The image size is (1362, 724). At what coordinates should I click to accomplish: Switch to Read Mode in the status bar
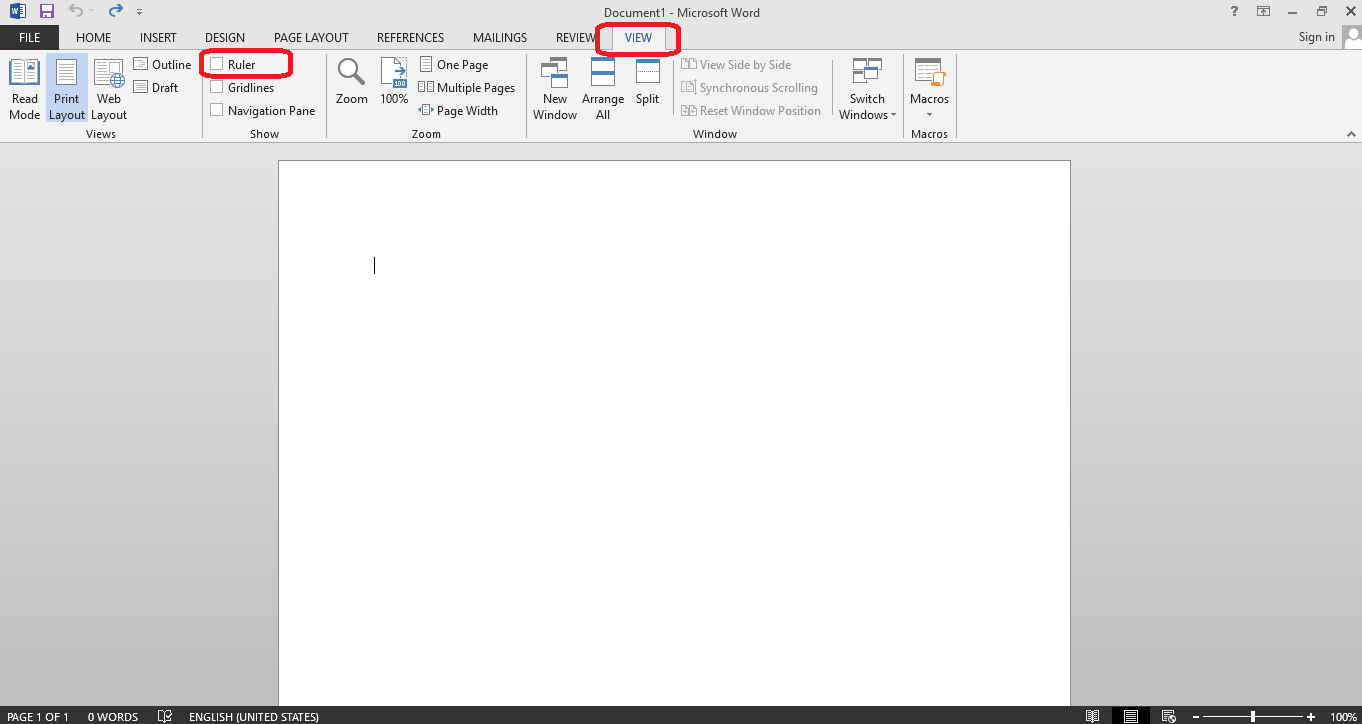point(1093,716)
